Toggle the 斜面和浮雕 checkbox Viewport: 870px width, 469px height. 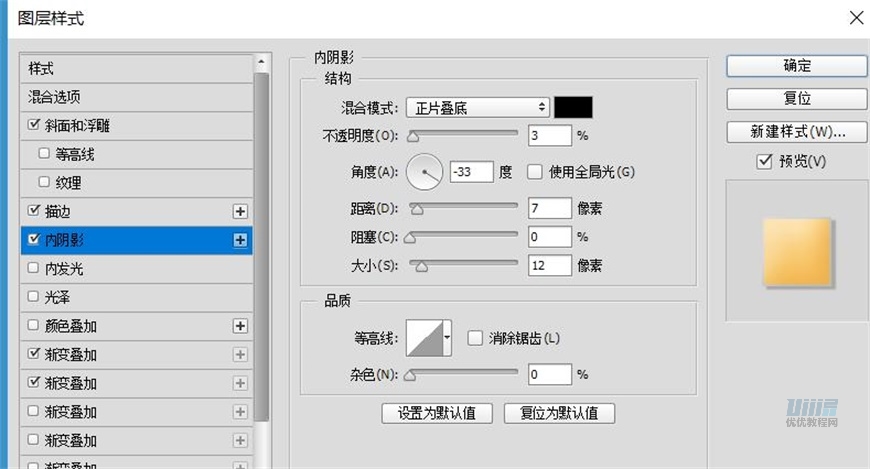click(35, 126)
